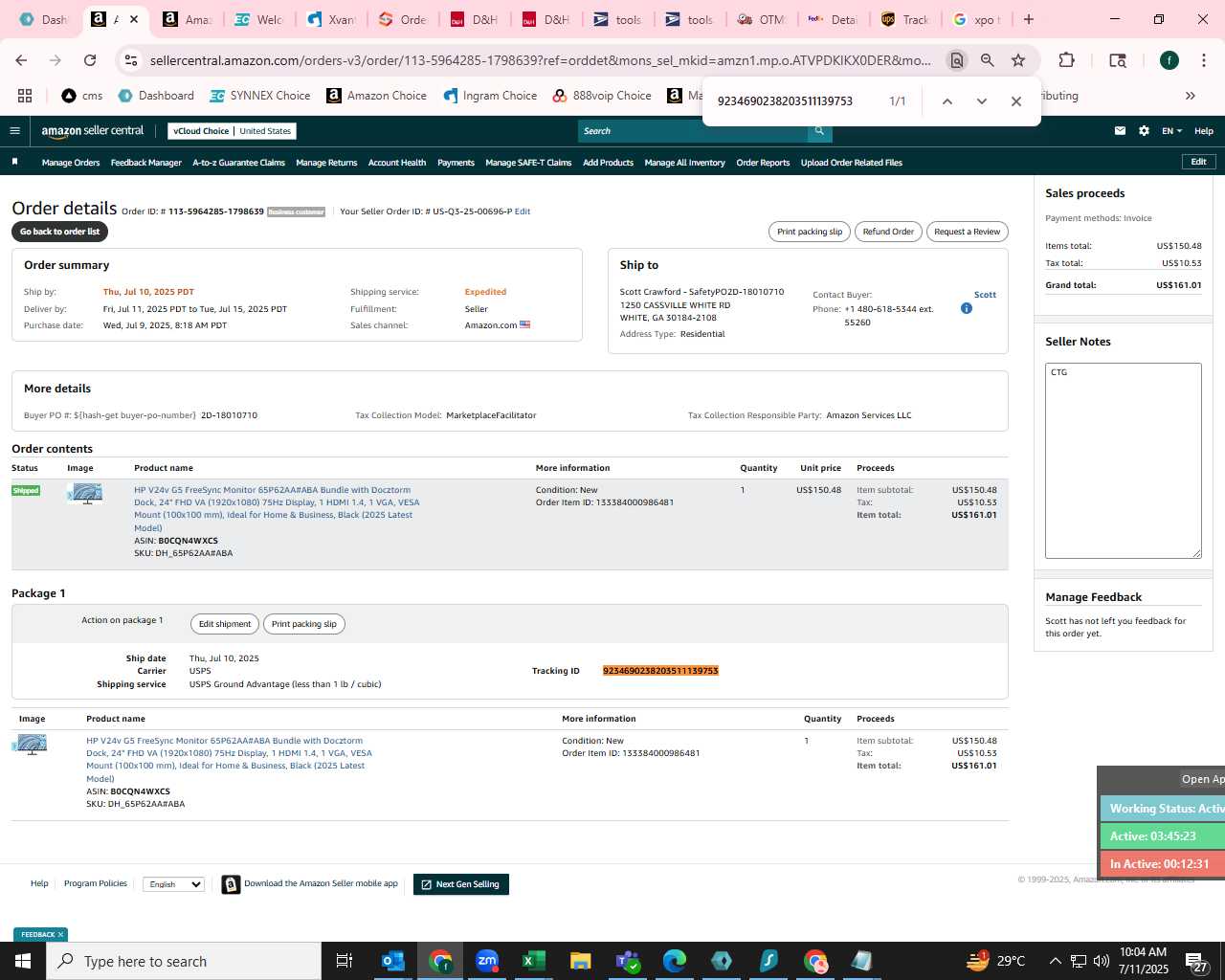The image size is (1225, 980).
Task: Click the Refund Order button
Action: [888, 232]
